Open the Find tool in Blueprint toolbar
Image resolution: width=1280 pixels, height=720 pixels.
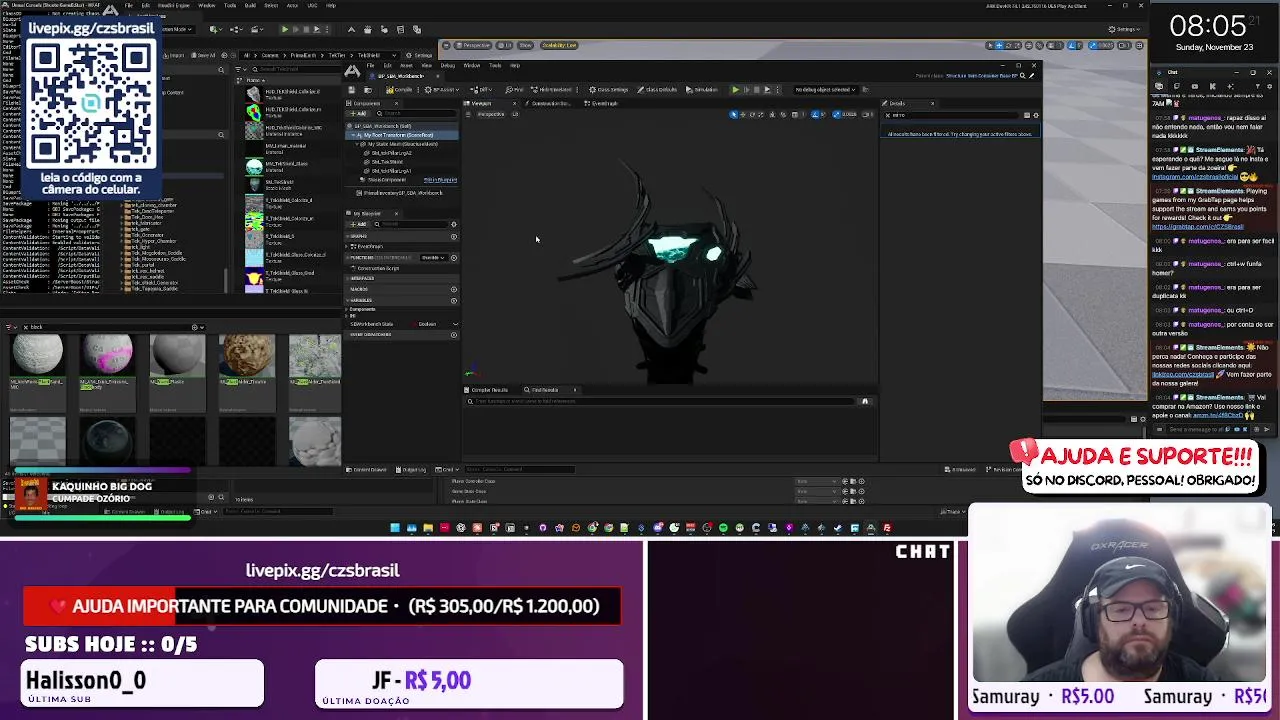[513, 89]
